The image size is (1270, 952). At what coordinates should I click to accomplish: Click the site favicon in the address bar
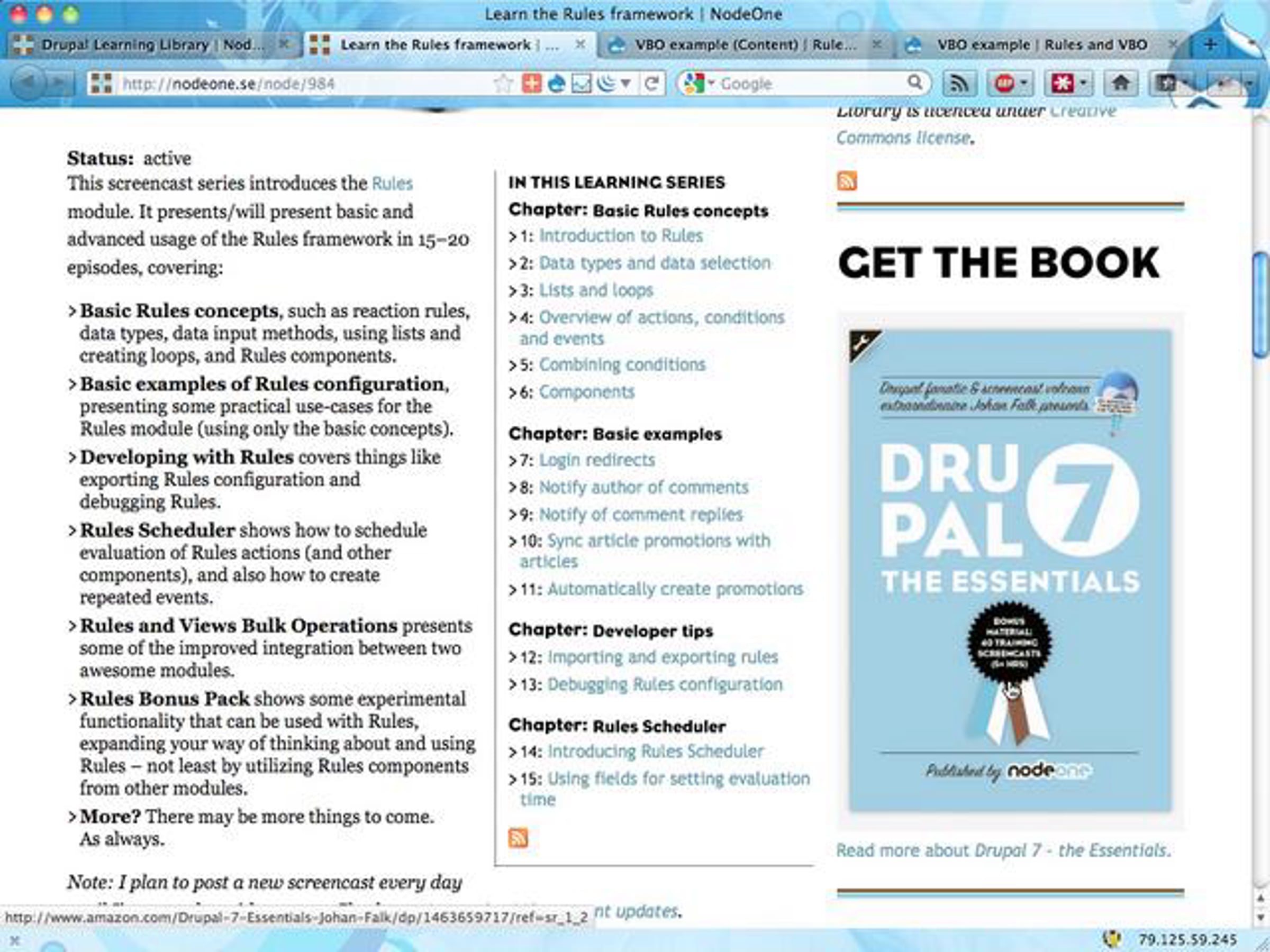(x=101, y=84)
